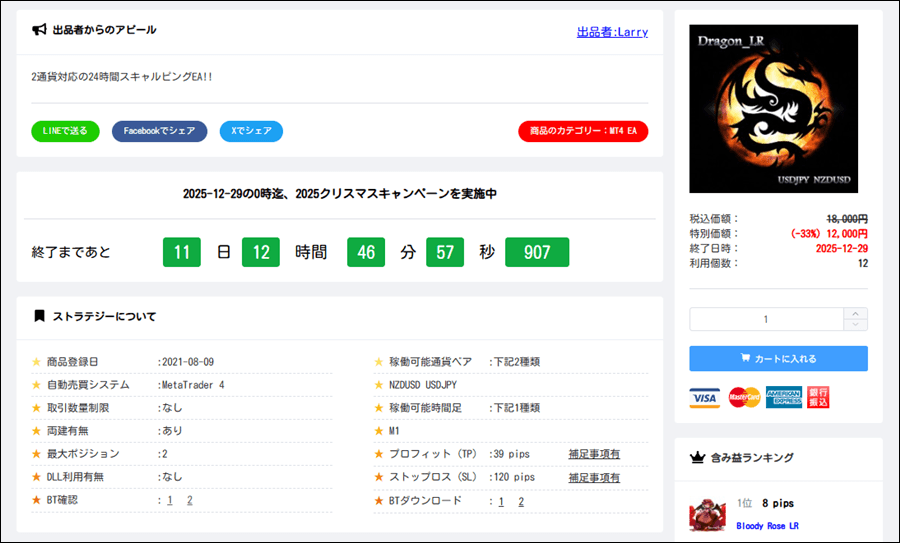The width and height of the screenshot is (900, 543).
Task: Open BTダウンロード link number 2
Action: pos(521,501)
